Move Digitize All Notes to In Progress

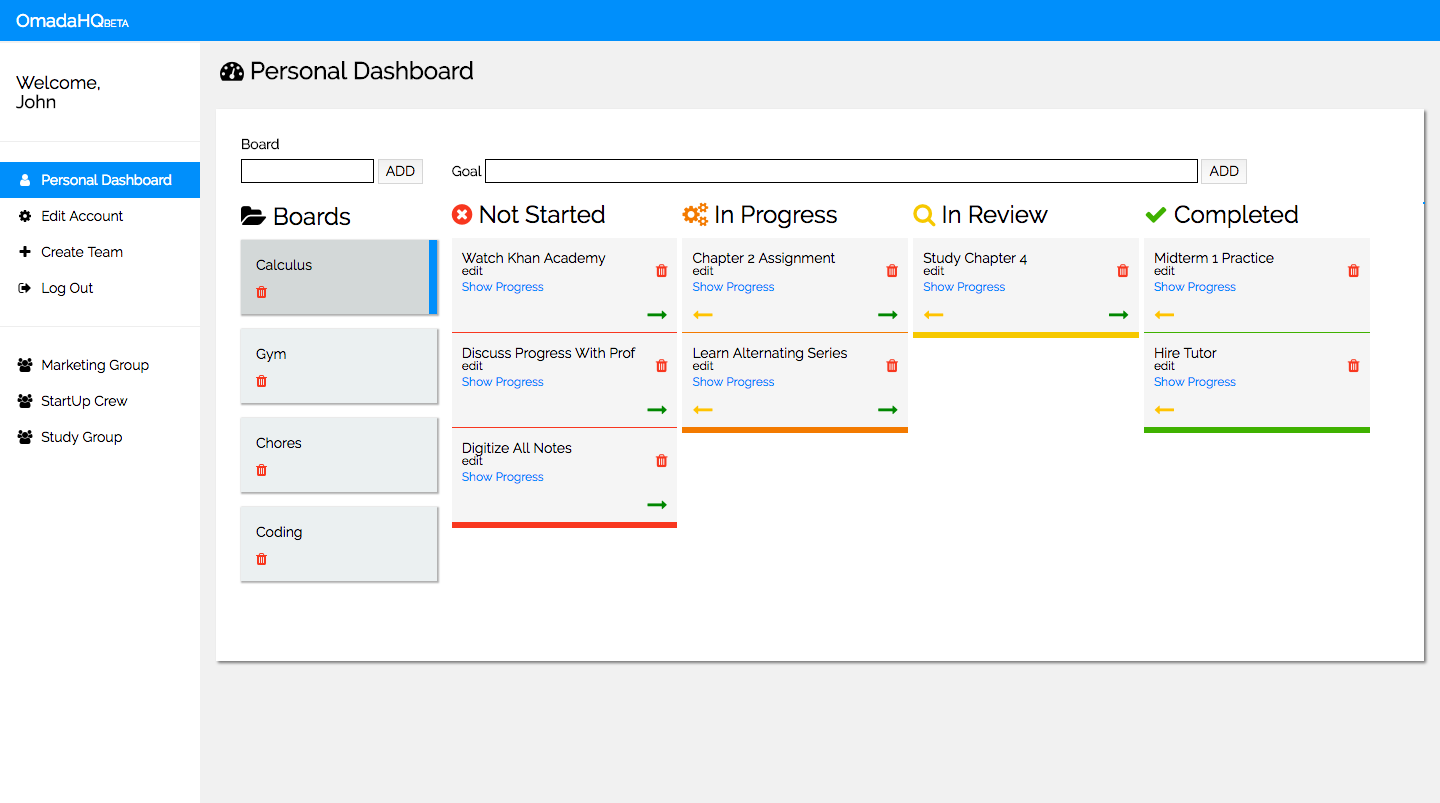coord(656,505)
